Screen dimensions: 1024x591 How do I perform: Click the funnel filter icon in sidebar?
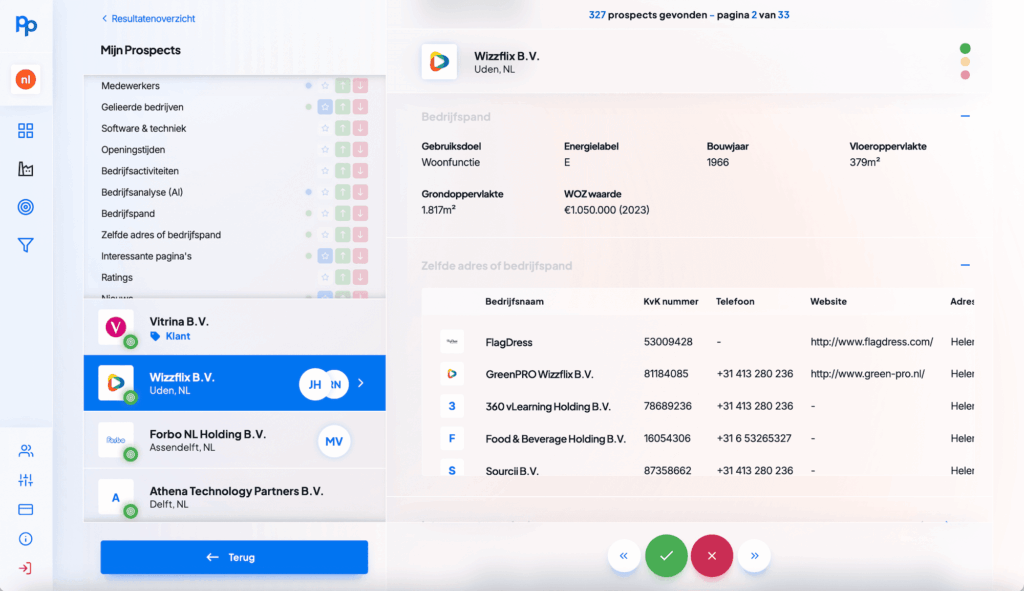click(x=26, y=245)
